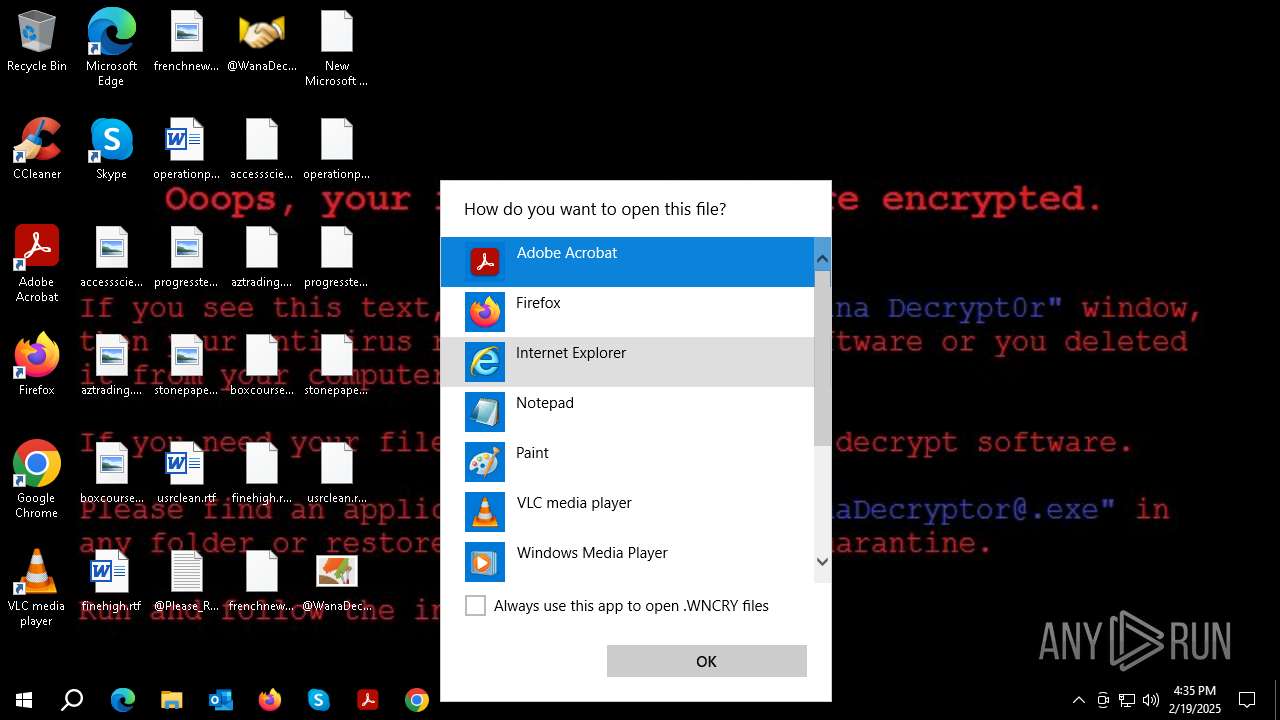Launch Microsoft Edge from the taskbar
The width and height of the screenshot is (1280, 720).
(x=122, y=700)
